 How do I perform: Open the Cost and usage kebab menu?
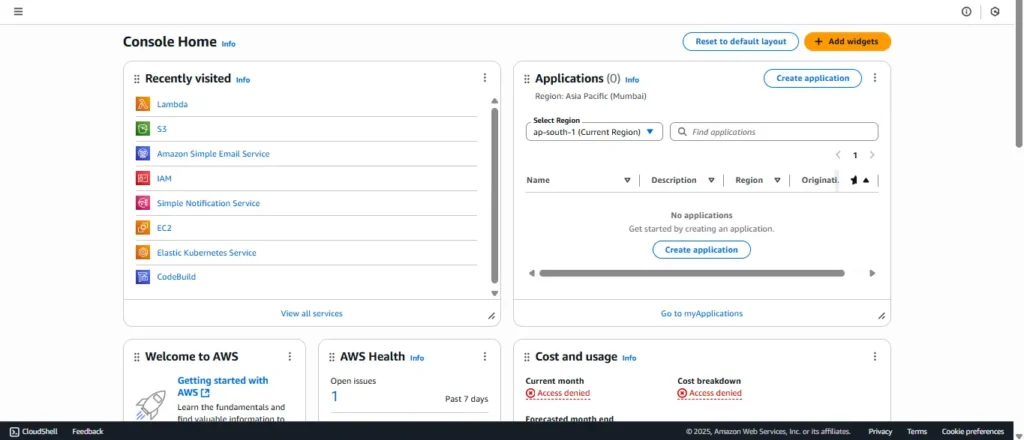click(875, 356)
